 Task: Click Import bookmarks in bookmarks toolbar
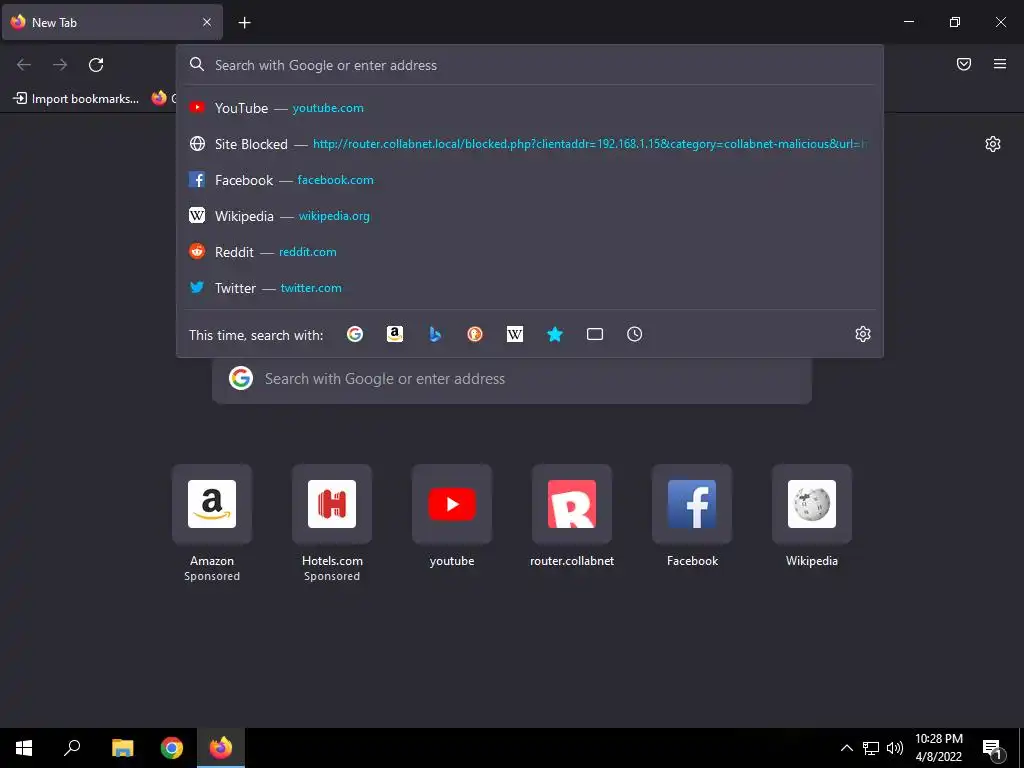tap(76, 99)
